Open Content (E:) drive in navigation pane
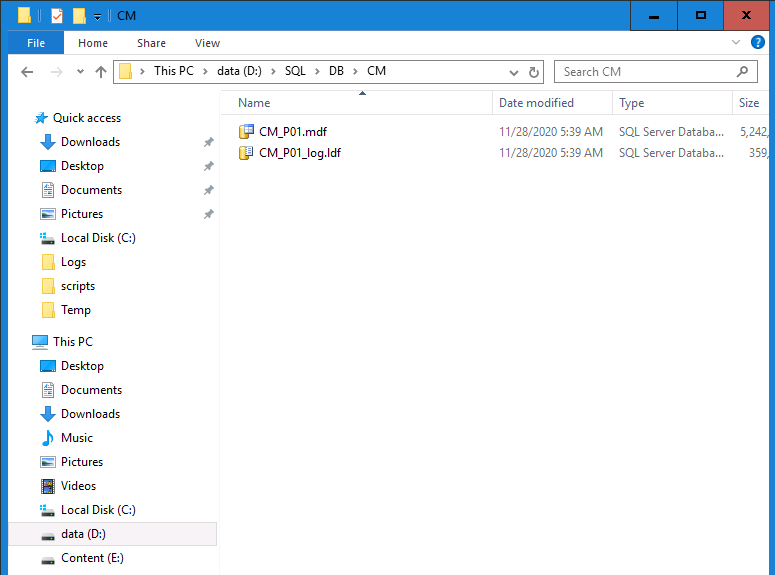Viewport: 775px width, 575px height. click(x=92, y=558)
